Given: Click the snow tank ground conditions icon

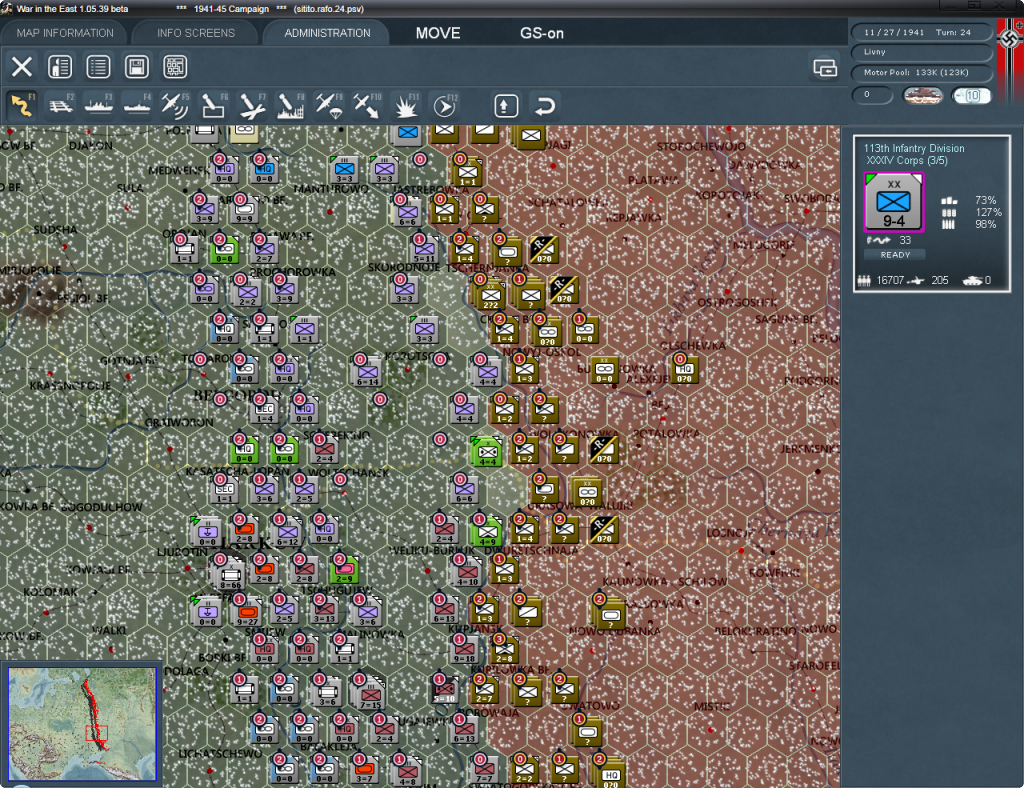Looking at the screenshot, I should [922, 95].
